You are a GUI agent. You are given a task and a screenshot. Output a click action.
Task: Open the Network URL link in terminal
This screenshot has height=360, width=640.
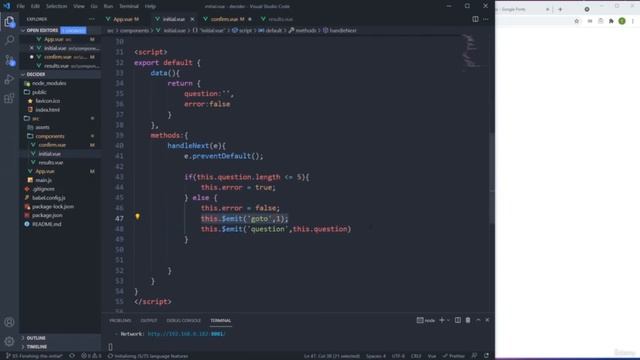click(186, 334)
